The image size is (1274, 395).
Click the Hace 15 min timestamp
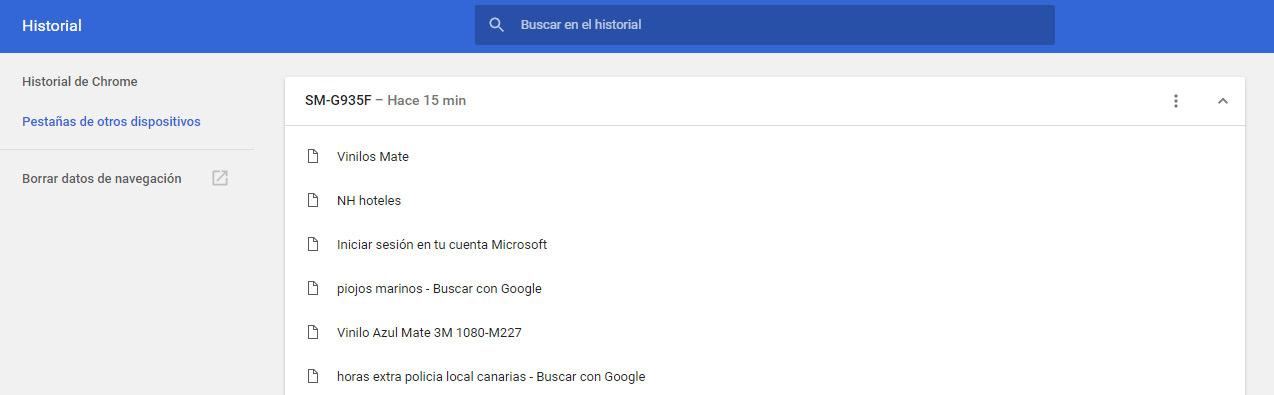[426, 101]
